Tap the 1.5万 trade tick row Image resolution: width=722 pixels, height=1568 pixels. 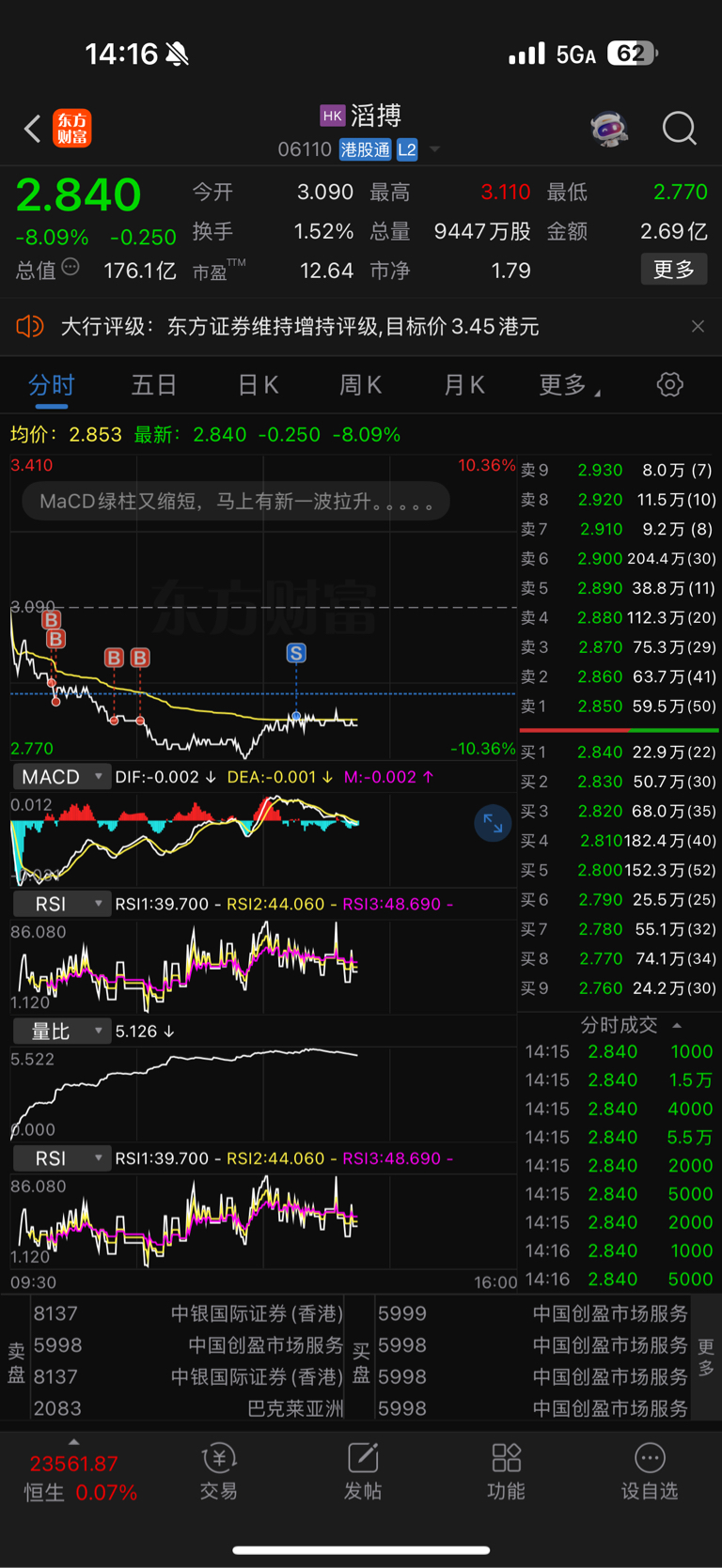coord(619,1079)
